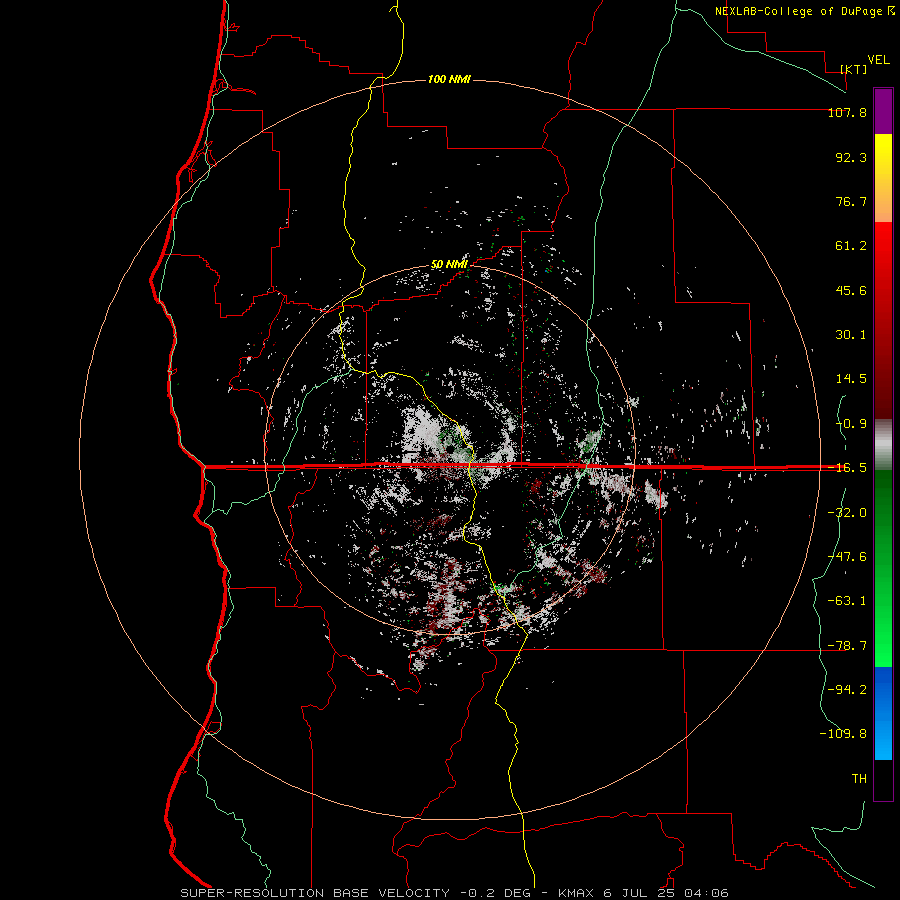Screen dimensions: 900x900
Task: Click the -47.6 scale value
Action: (x=847, y=557)
